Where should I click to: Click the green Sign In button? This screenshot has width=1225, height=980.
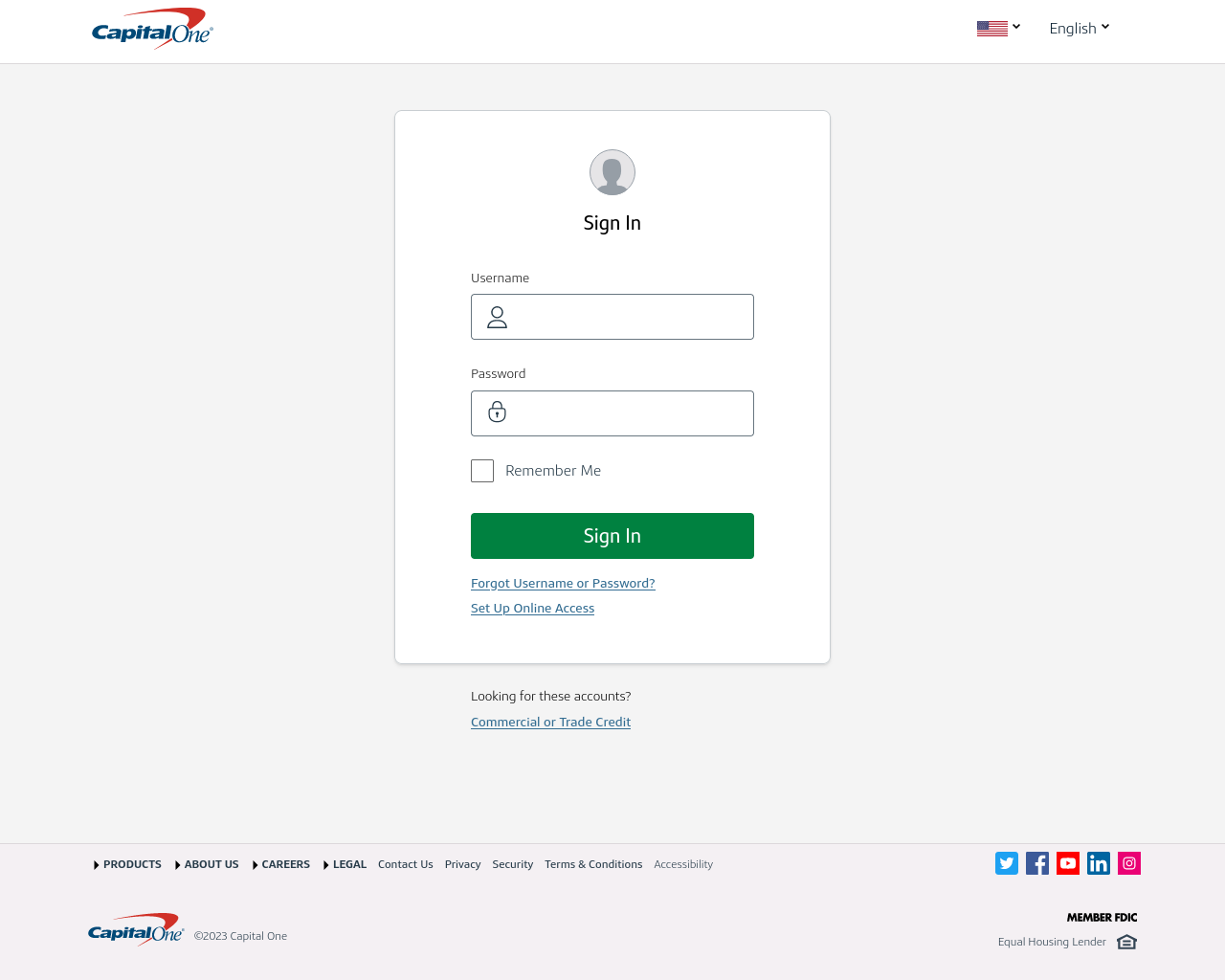(x=612, y=536)
